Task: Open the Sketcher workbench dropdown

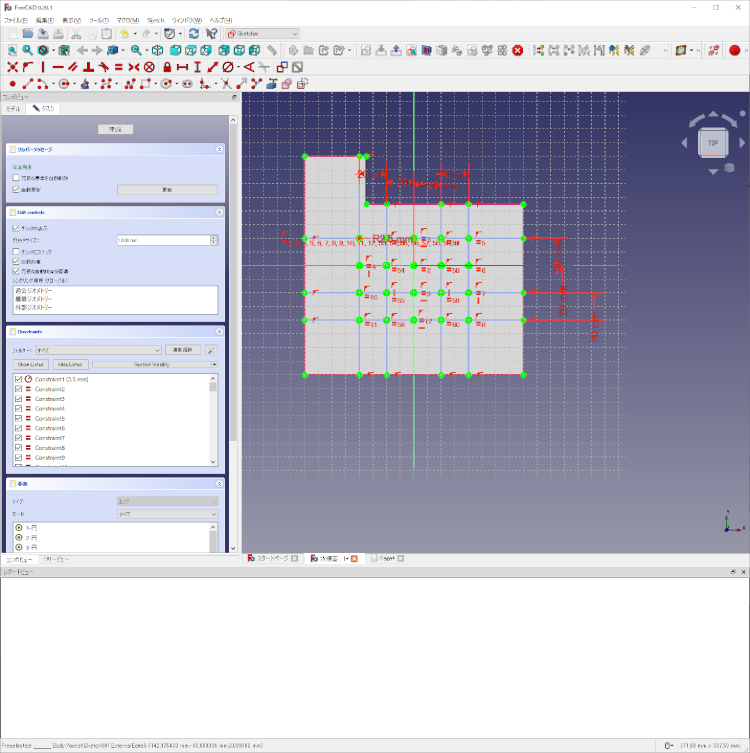Action: point(262,33)
